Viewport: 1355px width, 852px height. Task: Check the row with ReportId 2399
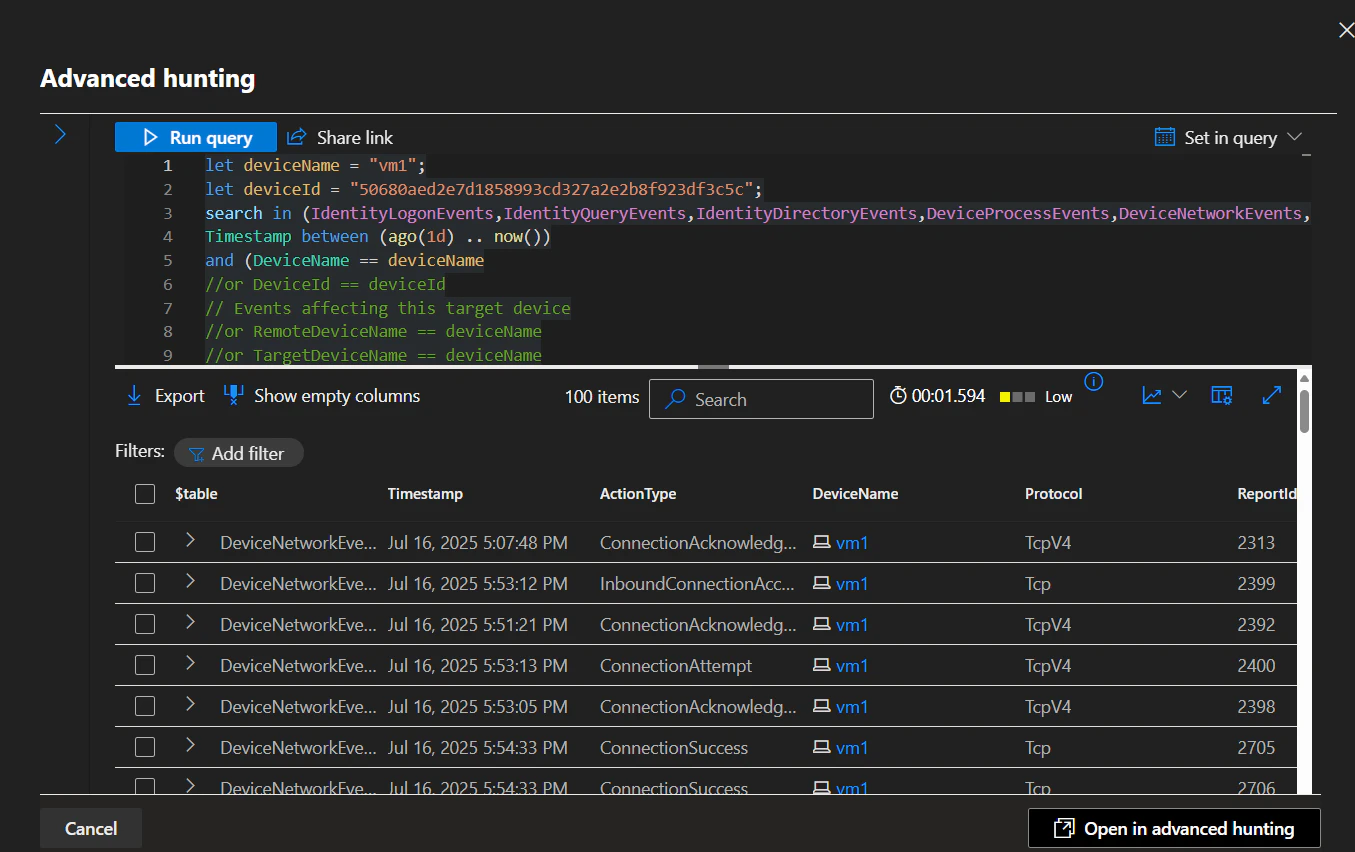pyautogui.click(x=145, y=583)
